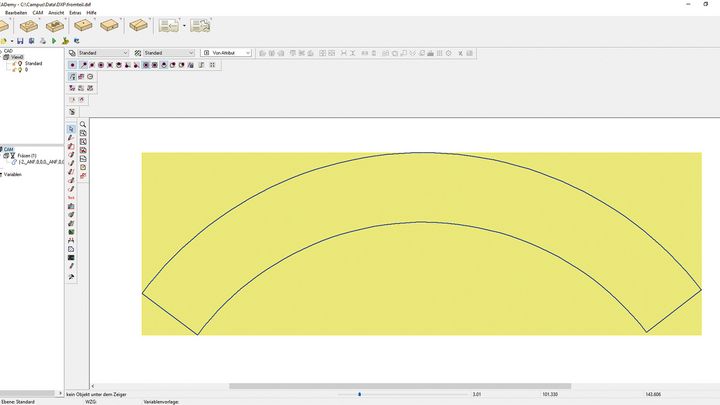Select the arrow pointer tool
Viewport: 720px width, 405px height.
tap(71, 129)
